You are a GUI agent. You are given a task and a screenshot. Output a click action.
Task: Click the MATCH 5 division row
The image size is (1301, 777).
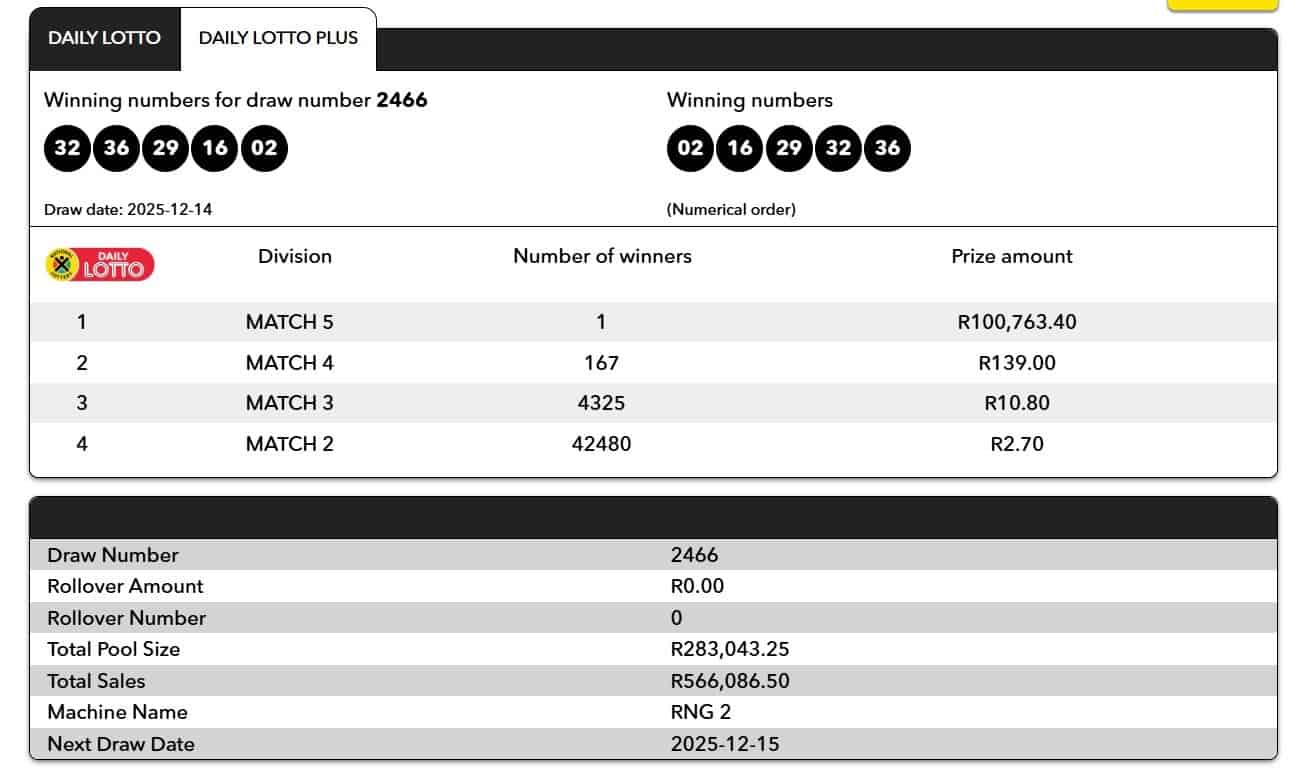coord(289,322)
